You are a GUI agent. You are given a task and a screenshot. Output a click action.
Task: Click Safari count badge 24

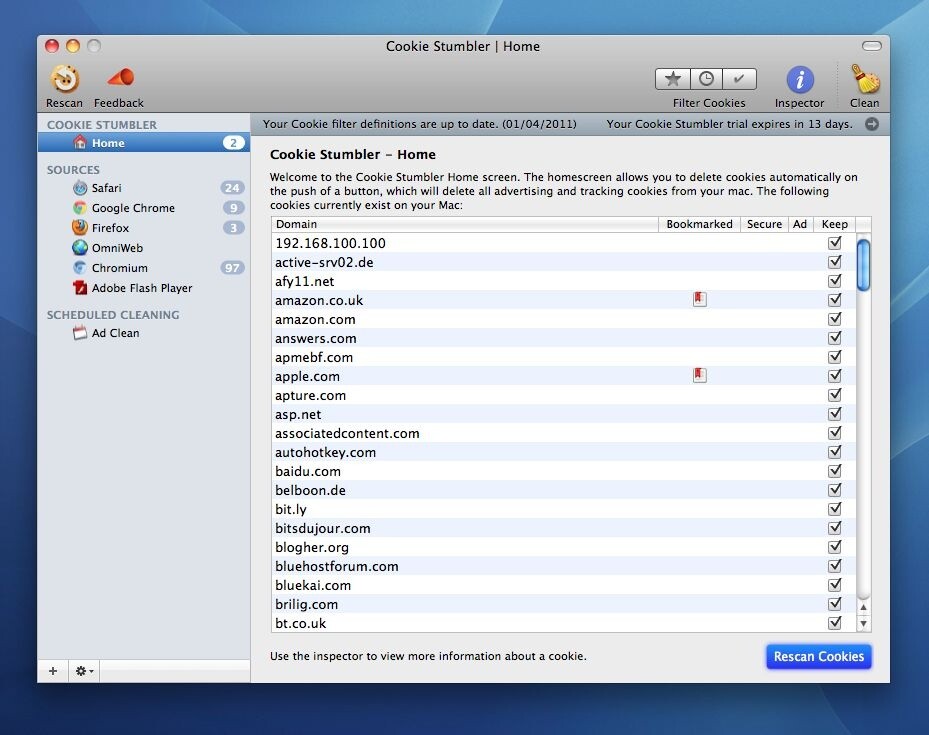tap(232, 188)
